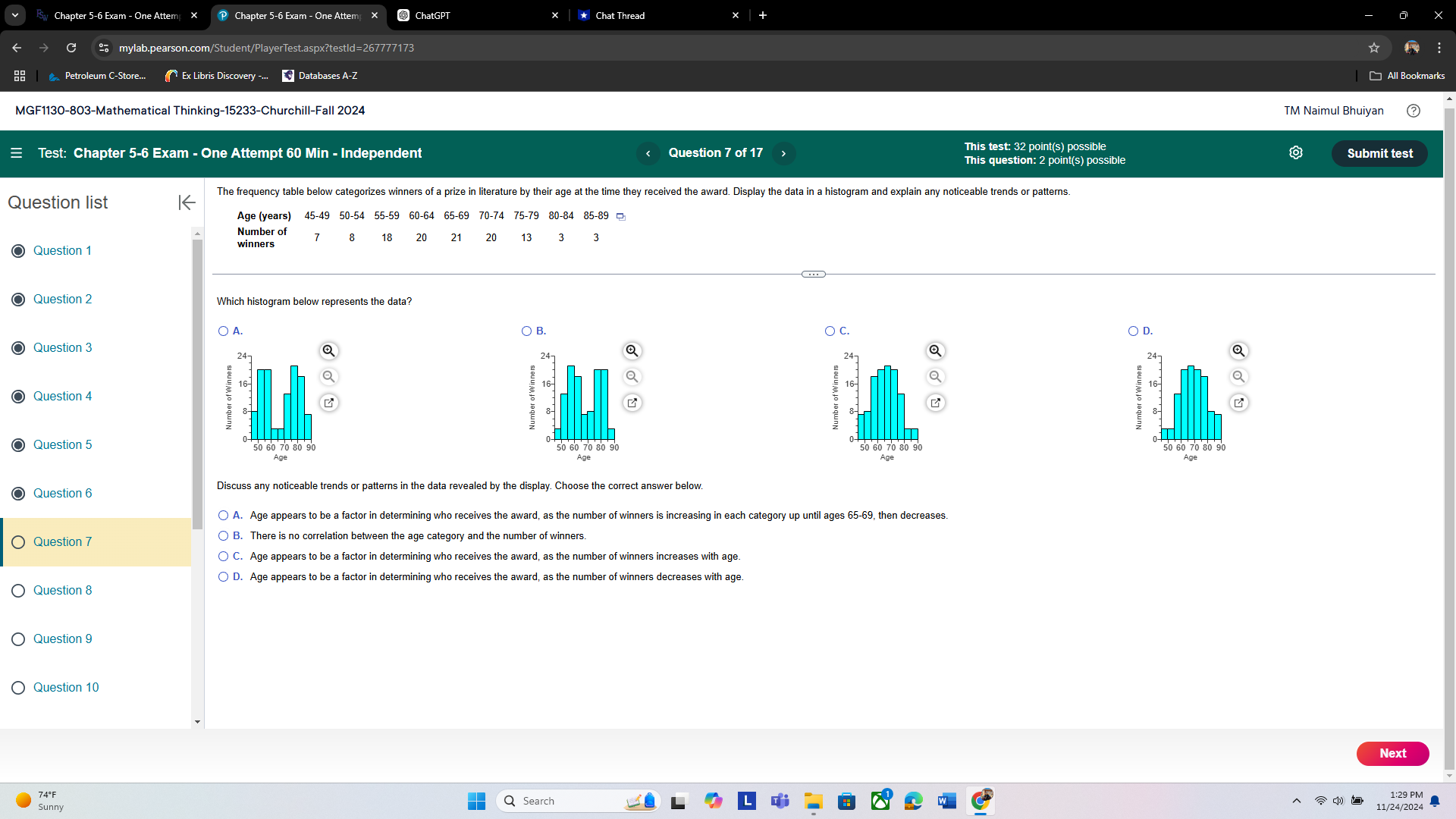Click the copy icon next to the frequency table

tap(620, 216)
